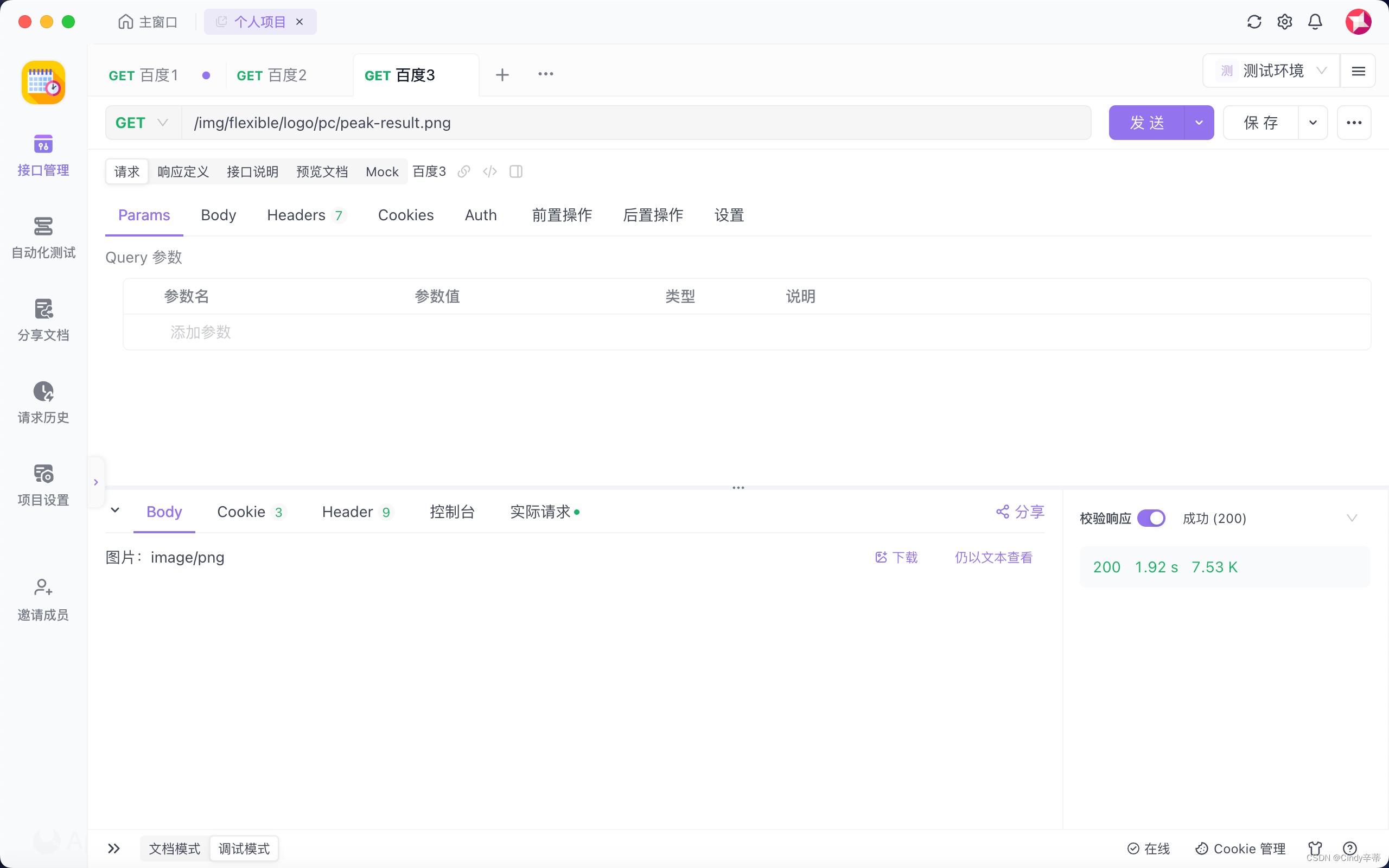The image size is (1389, 868).
Task: Open the 接口说明 view
Action: click(252, 171)
